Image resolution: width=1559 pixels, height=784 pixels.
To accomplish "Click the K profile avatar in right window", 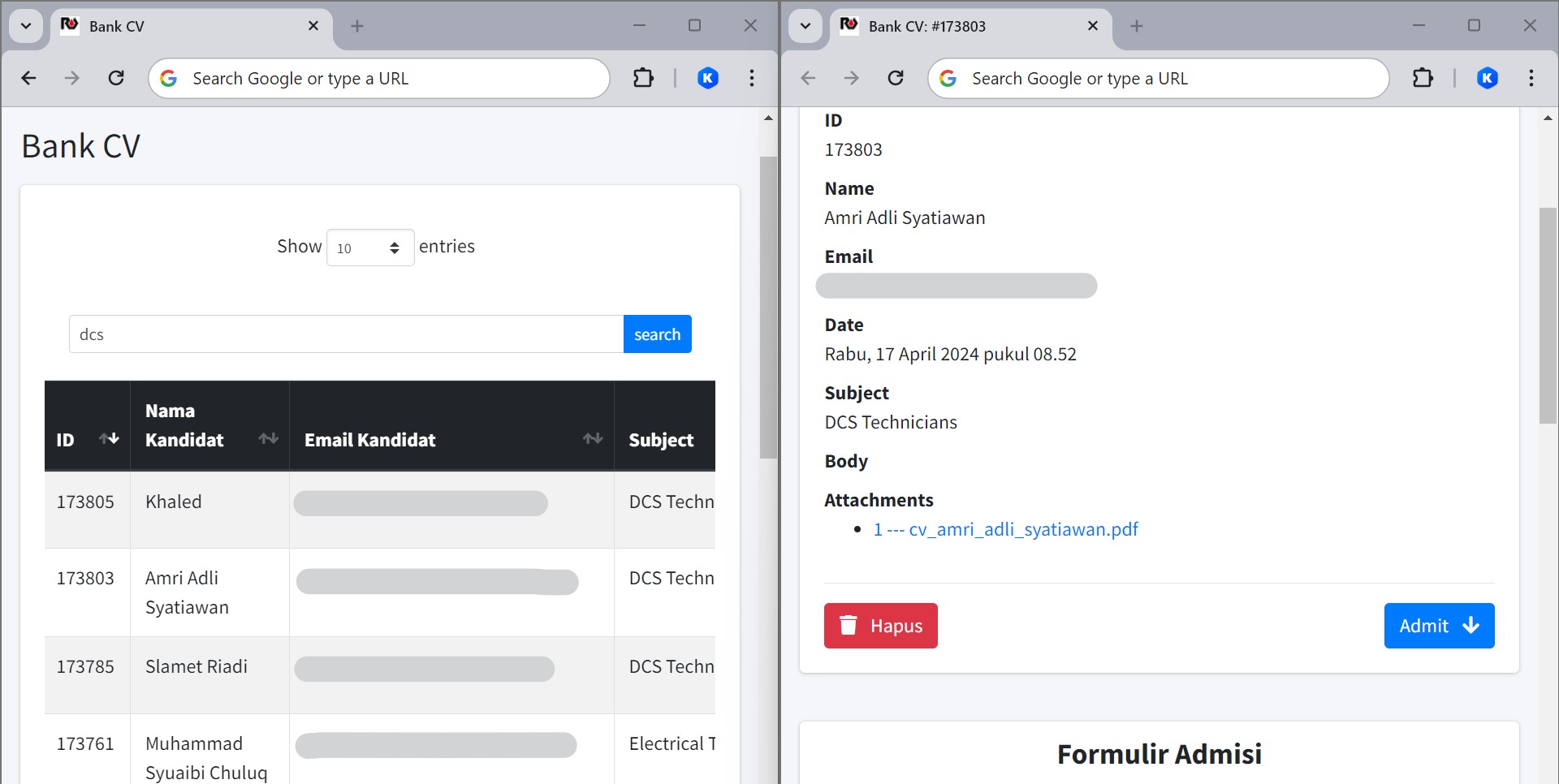I will [x=1488, y=78].
